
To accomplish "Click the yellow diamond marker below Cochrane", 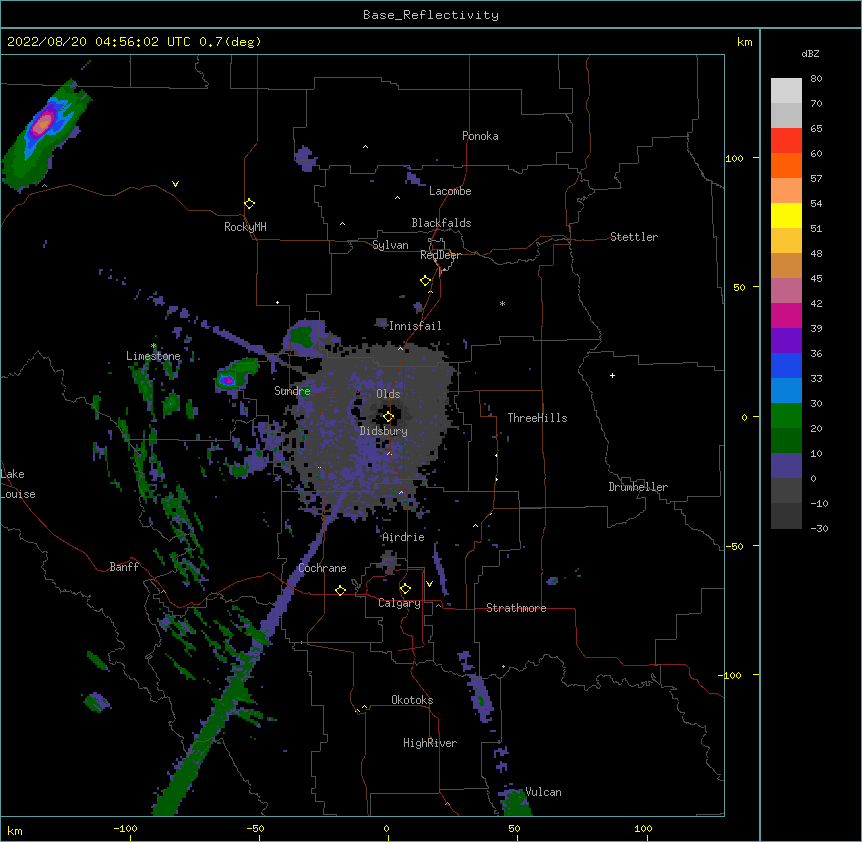I will pyautogui.click(x=340, y=590).
